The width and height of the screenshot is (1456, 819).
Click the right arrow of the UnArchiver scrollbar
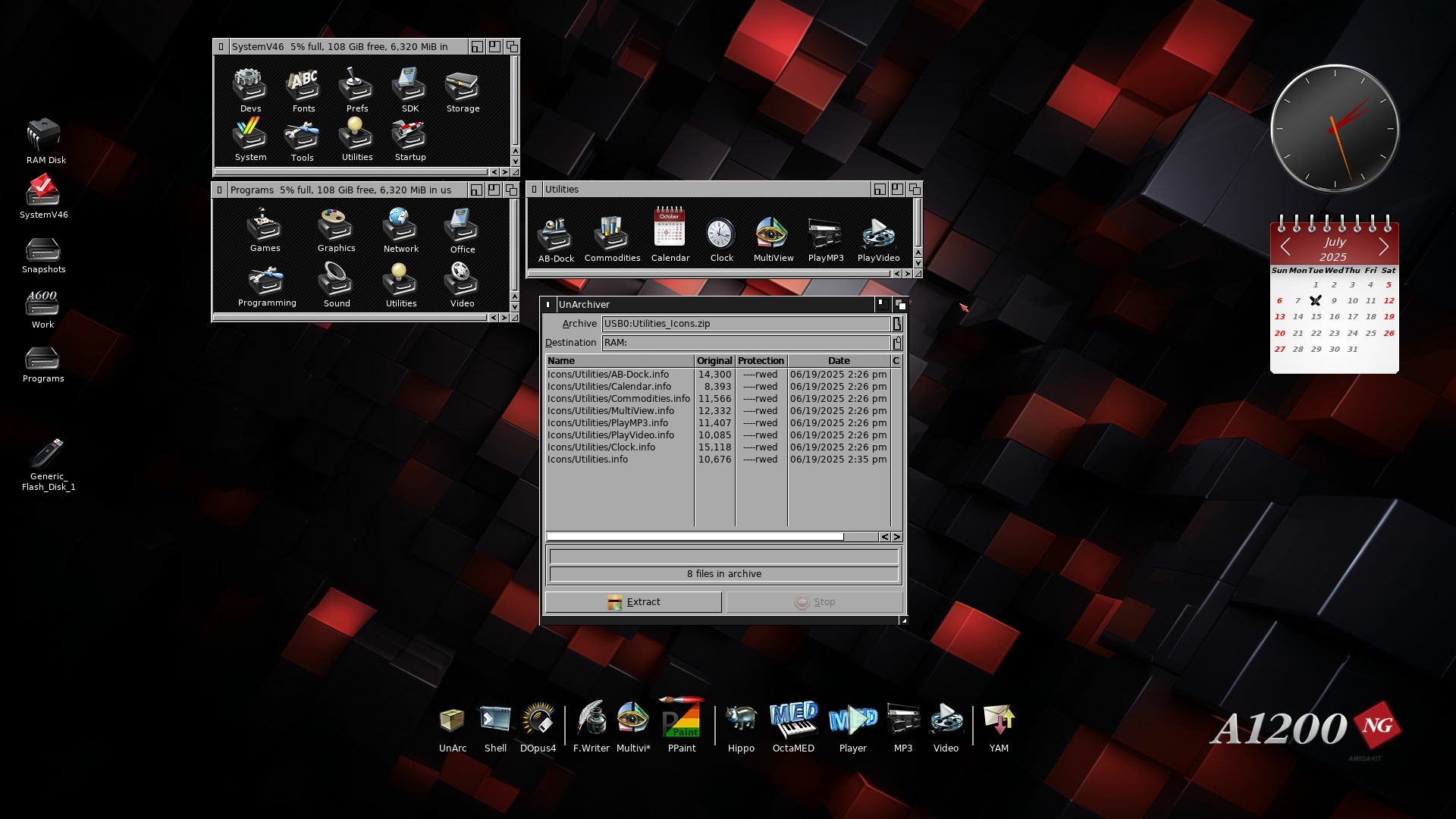[896, 536]
